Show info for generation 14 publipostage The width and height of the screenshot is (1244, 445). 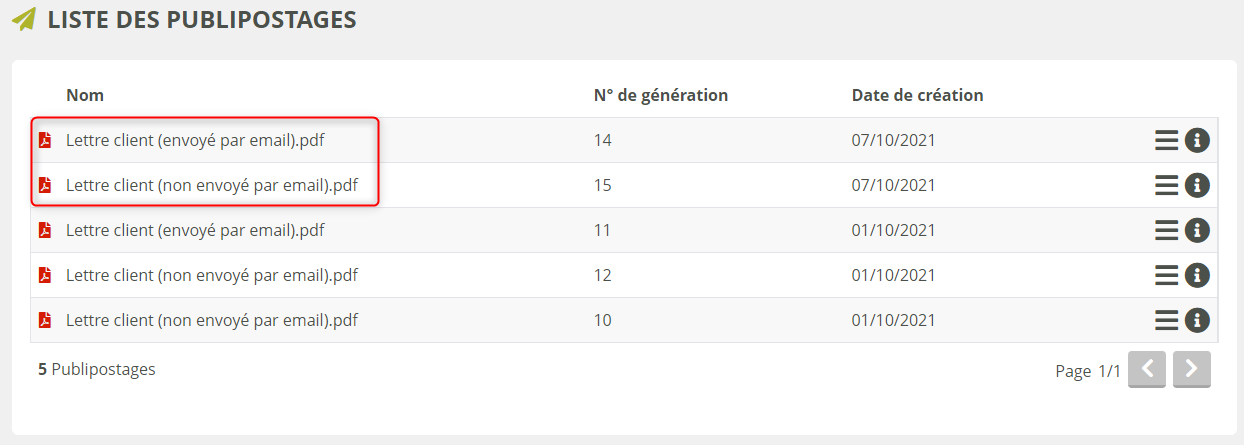click(x=1197, y=141)
